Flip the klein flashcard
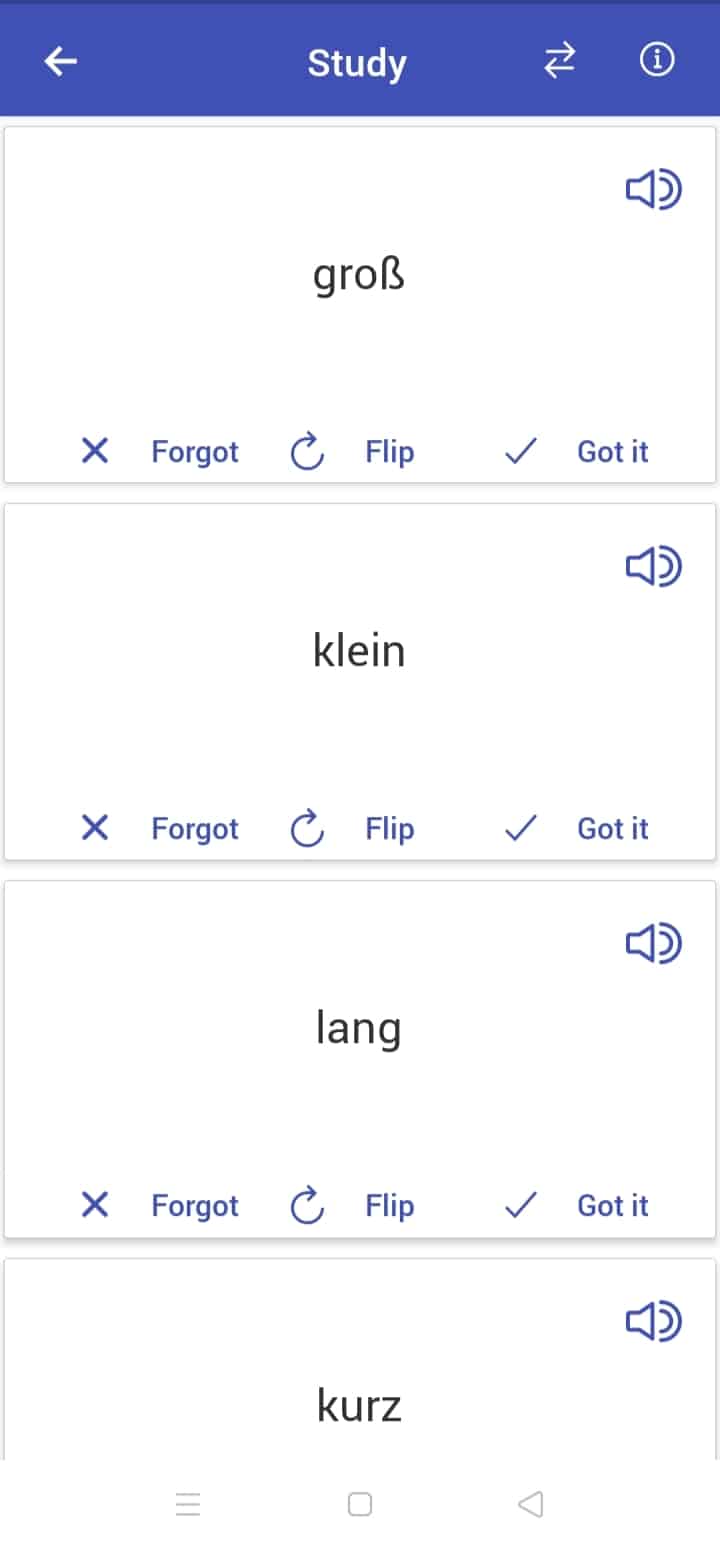 389,827
